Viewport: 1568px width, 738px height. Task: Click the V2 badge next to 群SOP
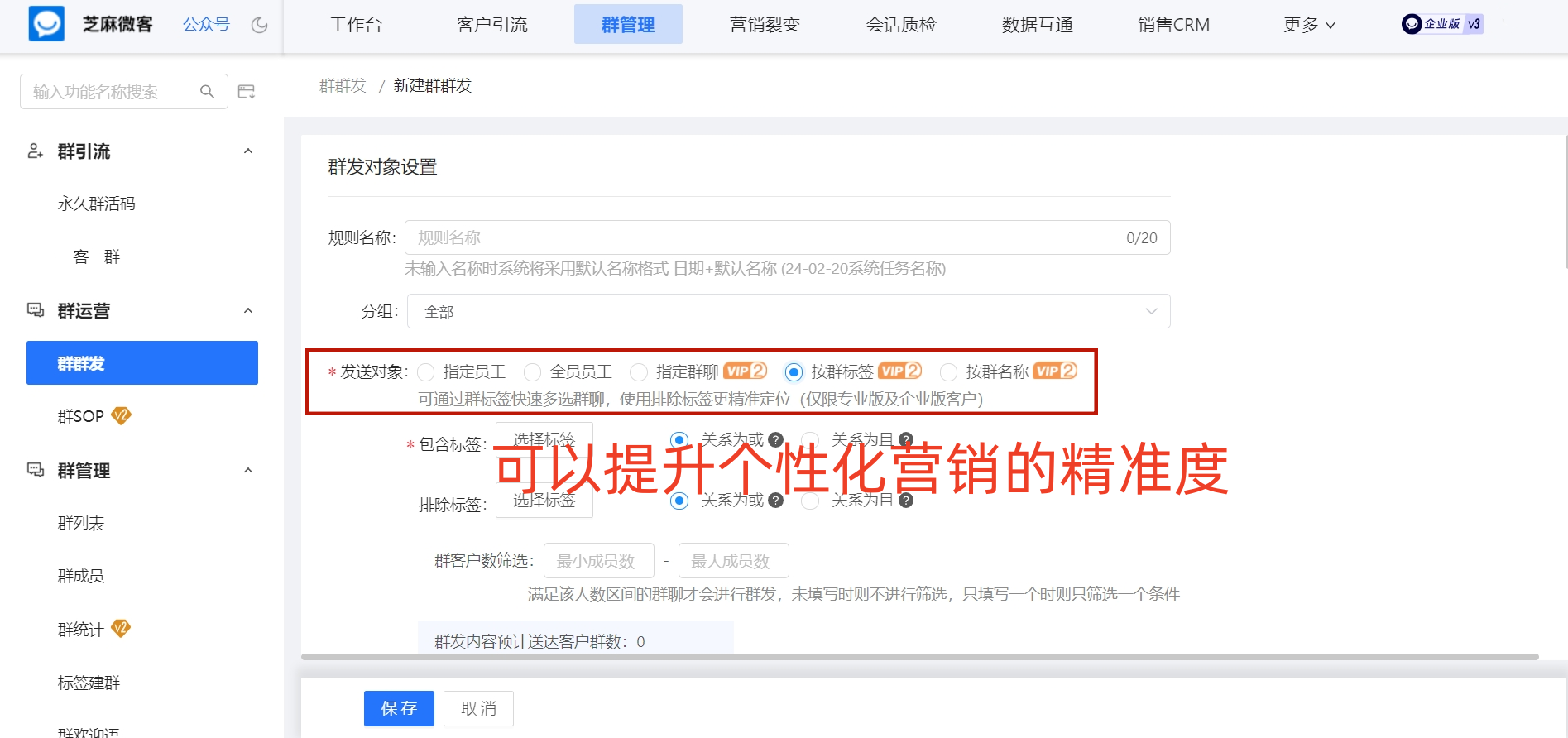(x=122, y=415)
